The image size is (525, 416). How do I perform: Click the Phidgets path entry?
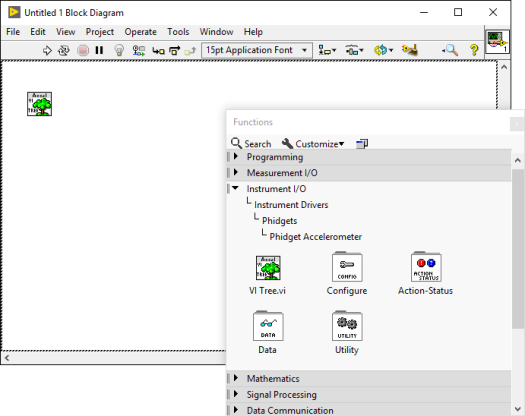280,221
